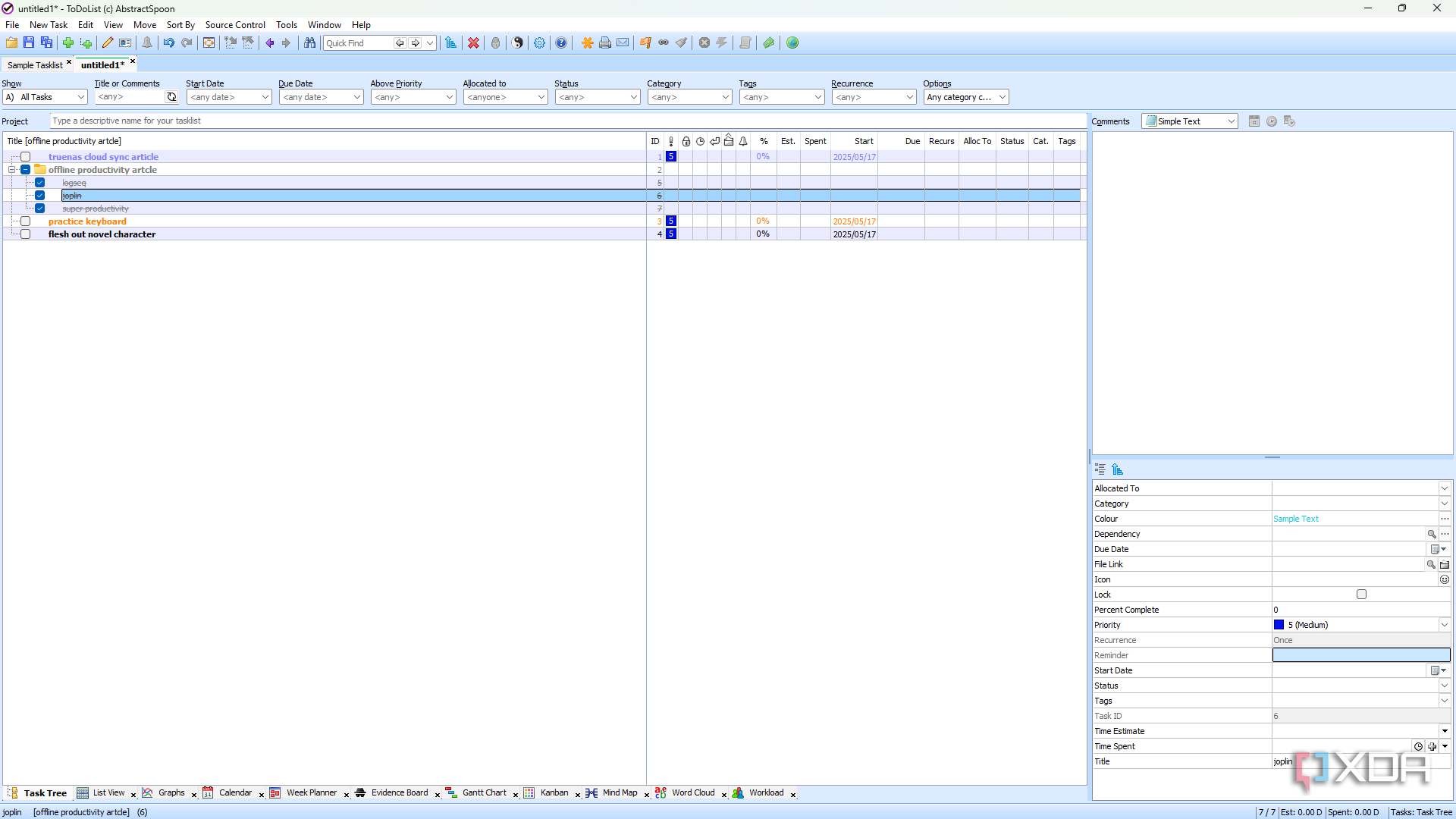Add a new task with the green plus
1456x819 pixels.
(x=68, y=43)
